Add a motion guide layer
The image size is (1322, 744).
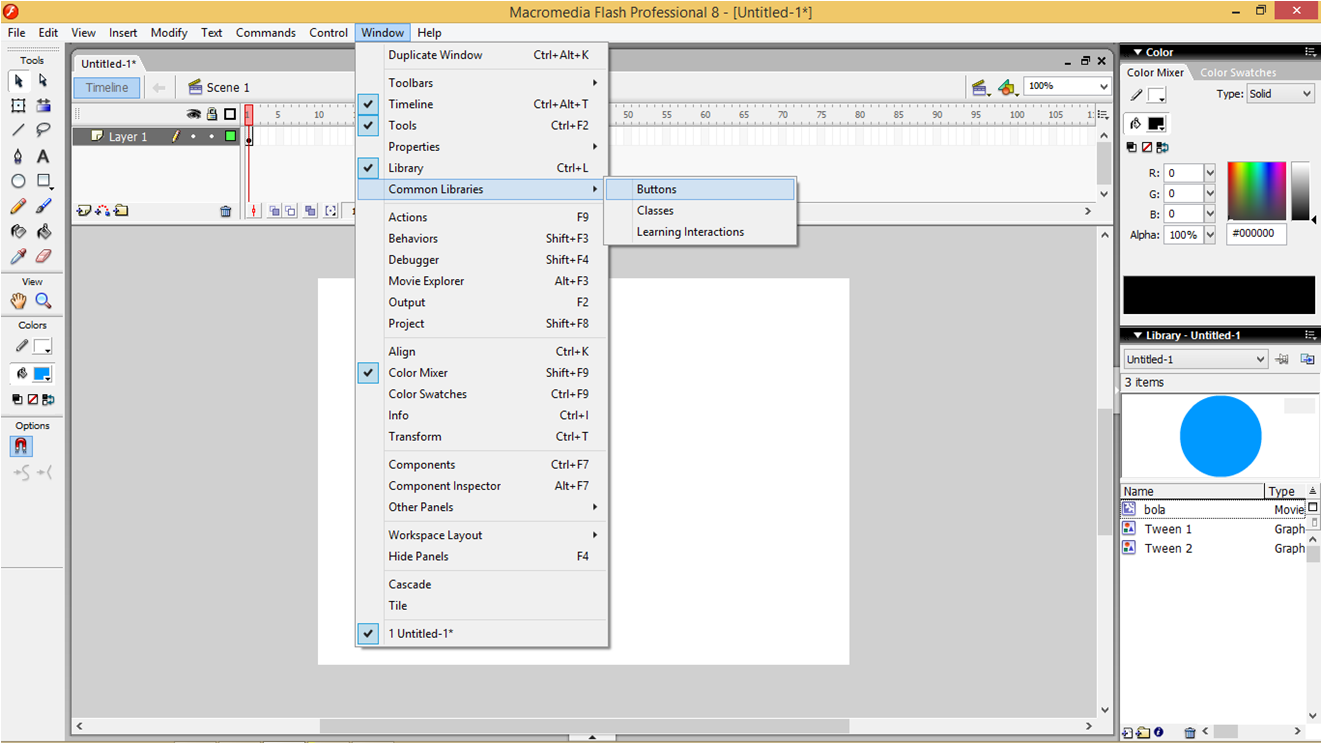coord(102,211)
